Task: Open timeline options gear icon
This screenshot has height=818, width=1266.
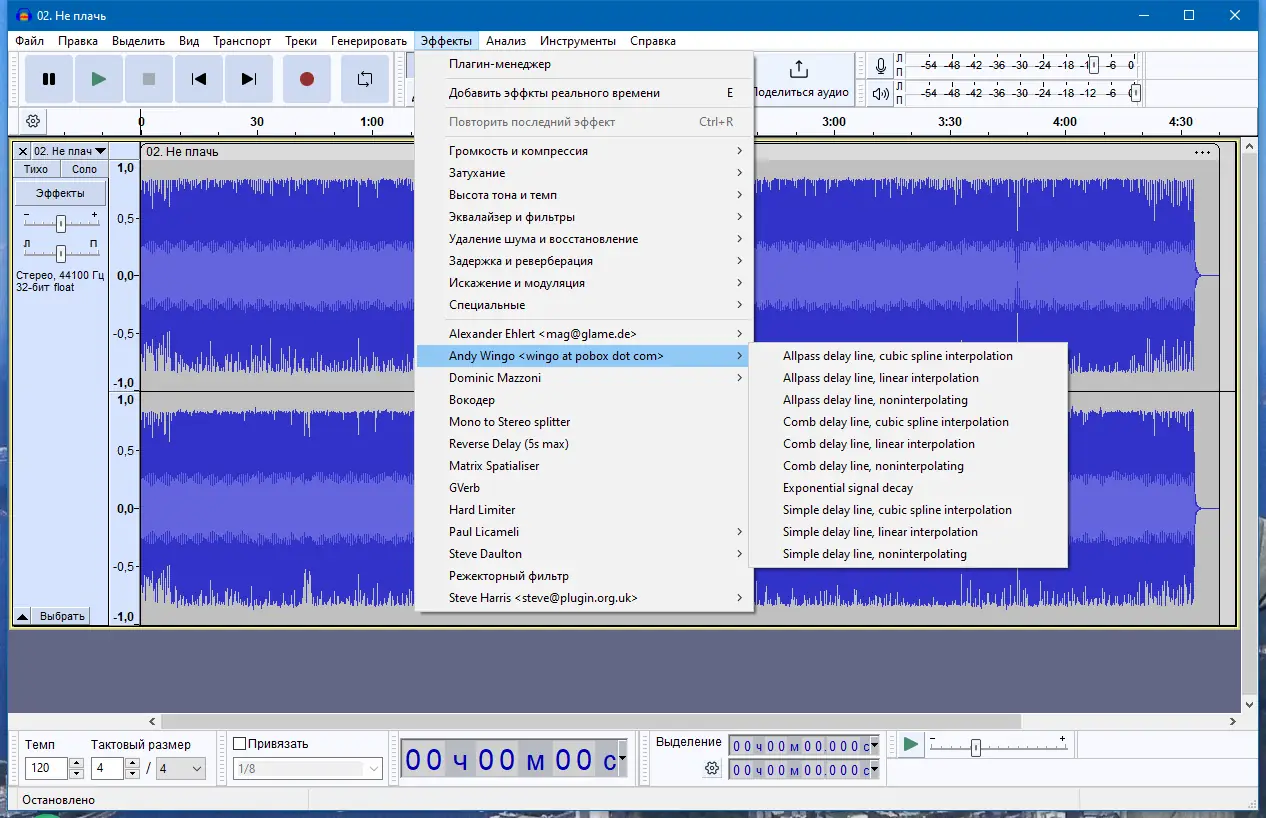Action: 33,121
